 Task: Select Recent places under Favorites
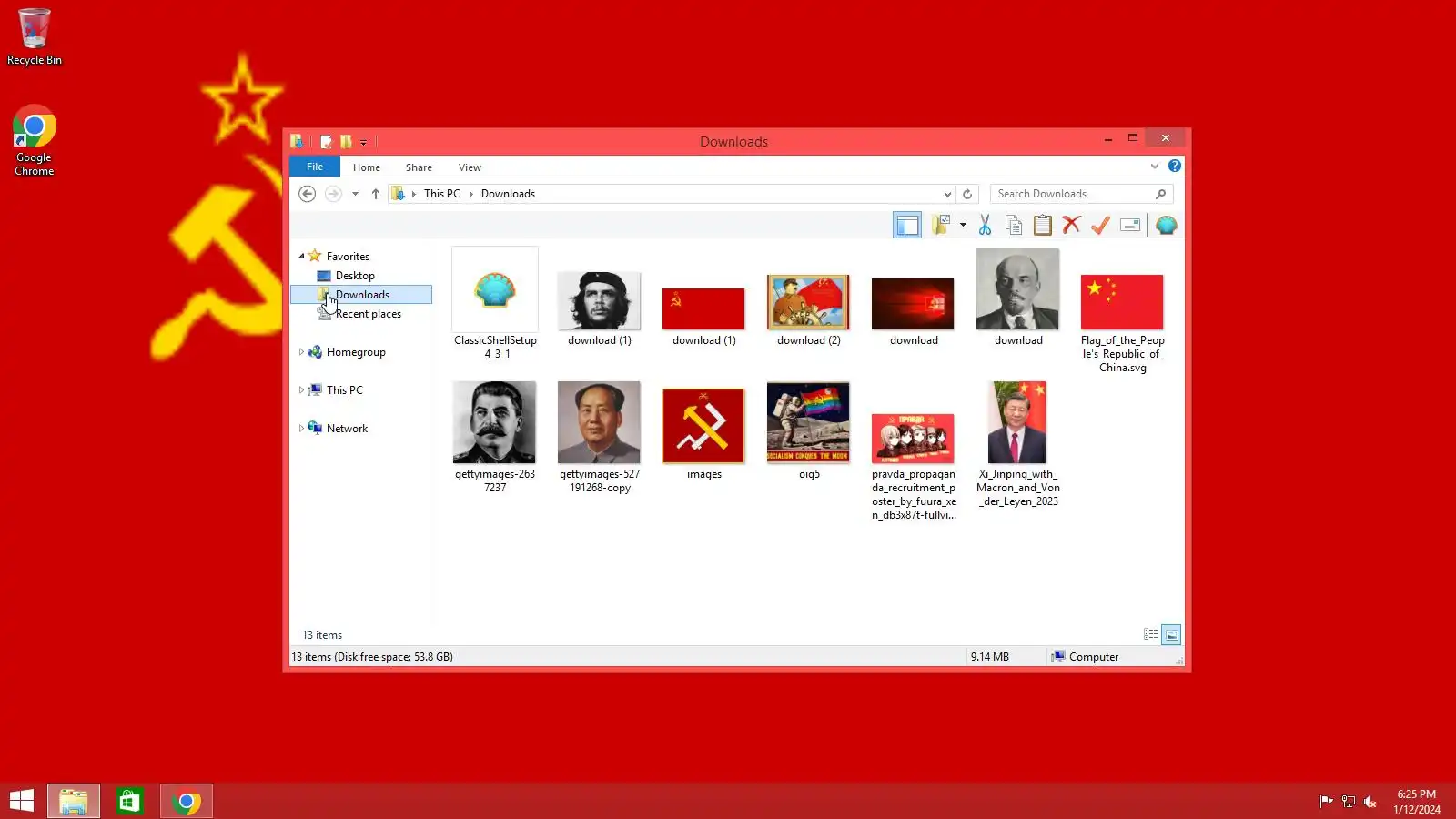(x=368, y=314)
